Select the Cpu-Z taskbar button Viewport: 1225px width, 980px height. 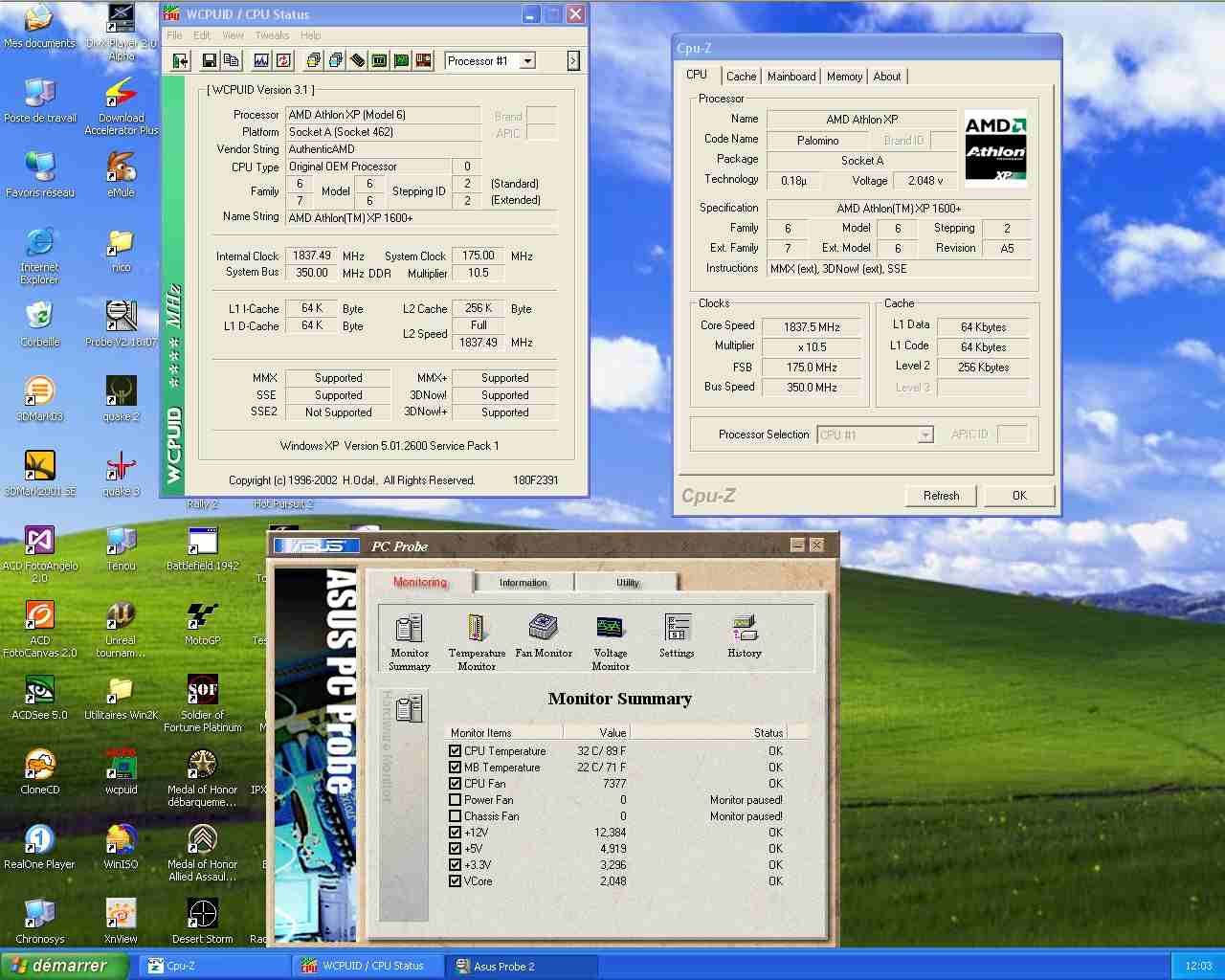coord(214,967)
